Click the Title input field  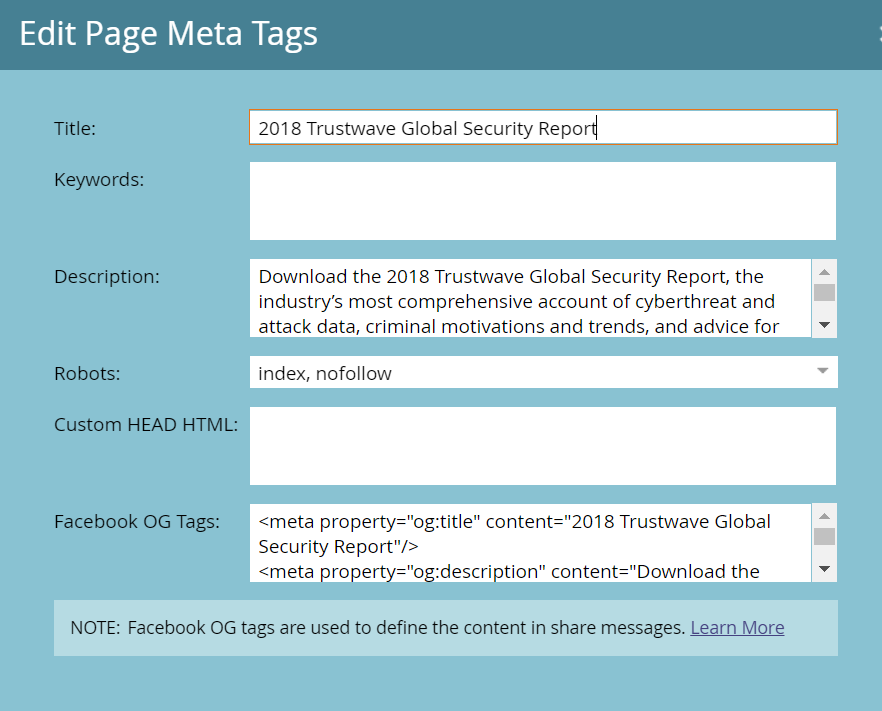tap(542, 128)
